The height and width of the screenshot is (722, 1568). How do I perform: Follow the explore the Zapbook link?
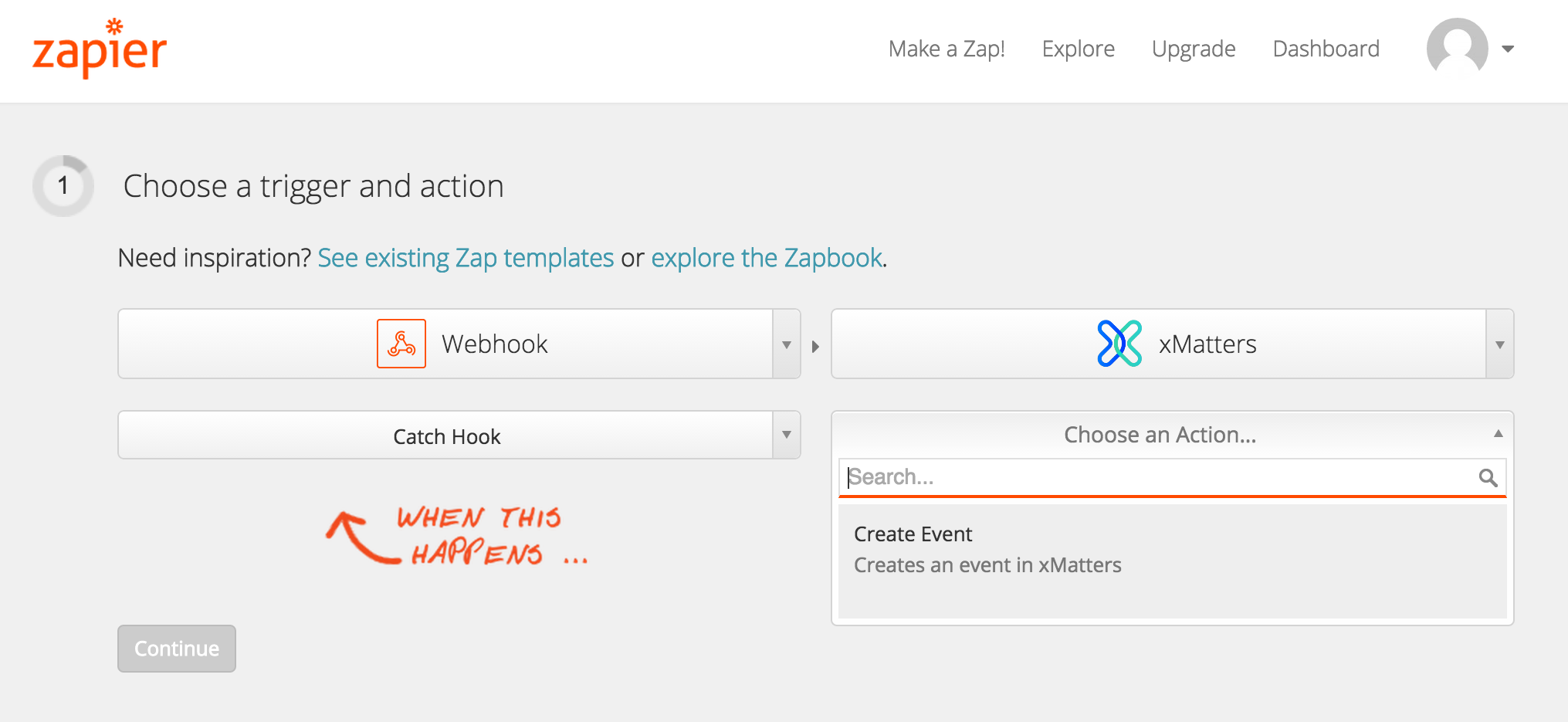tap(767, 258)
